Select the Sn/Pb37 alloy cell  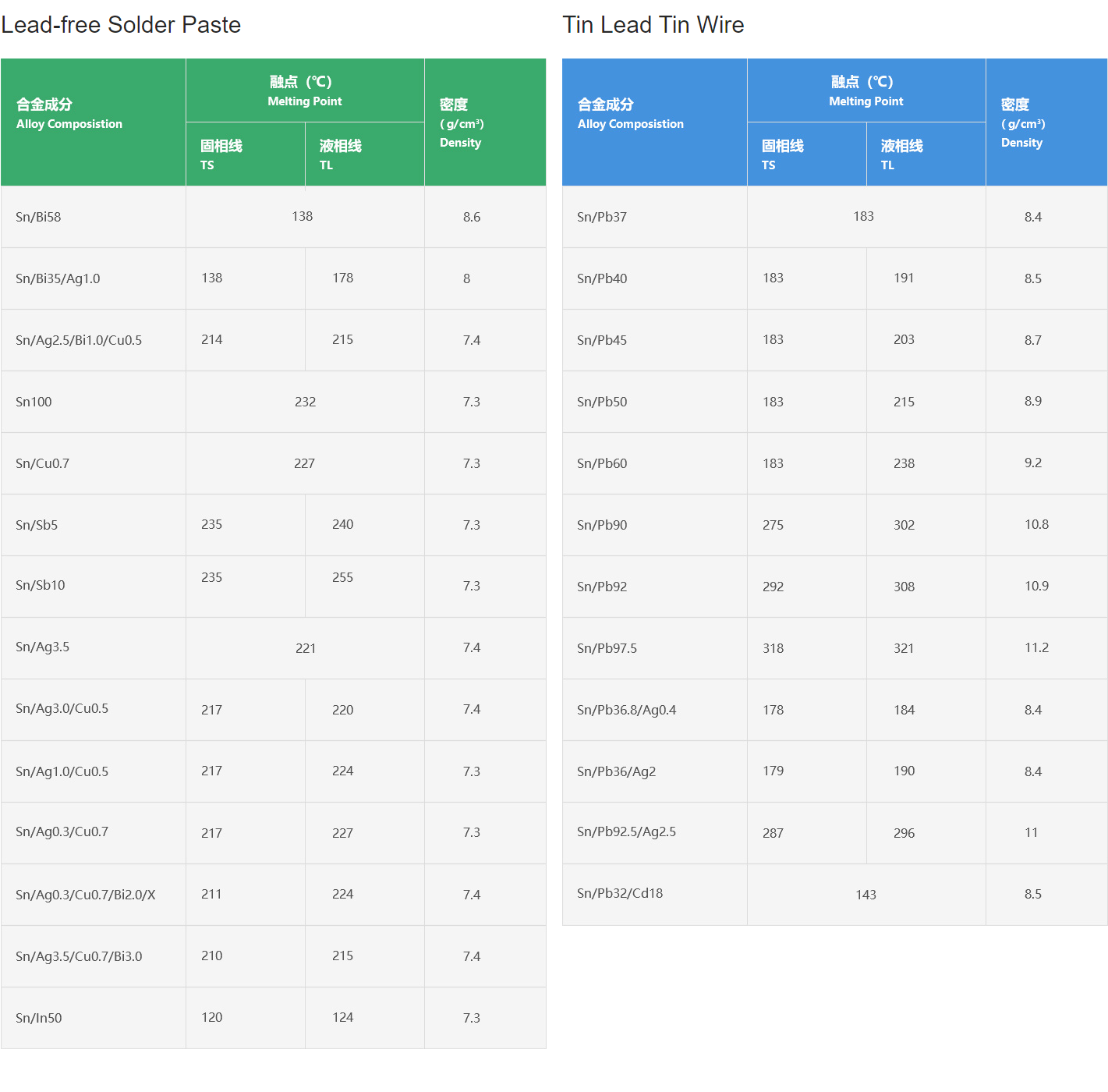(602, 217)
